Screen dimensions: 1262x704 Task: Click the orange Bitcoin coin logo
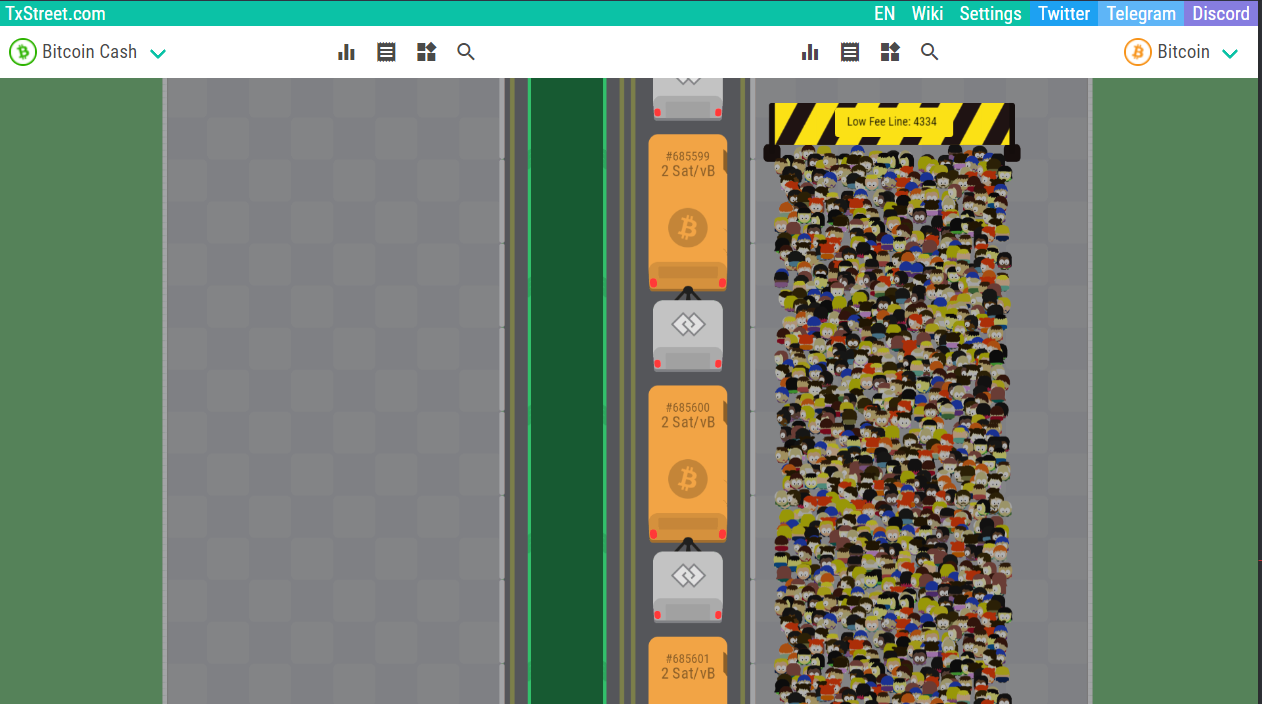click(1138, 52)
